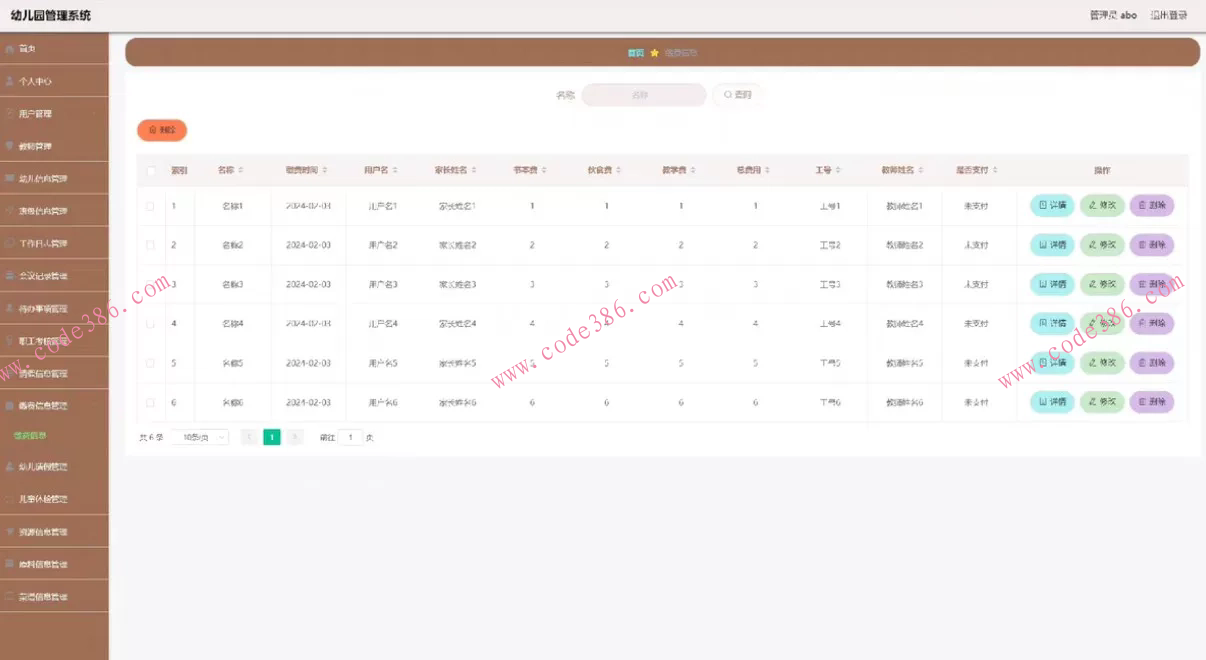Toggle the select-all checkbox in the table header
1206x660 pixels.
pos(151,171)
